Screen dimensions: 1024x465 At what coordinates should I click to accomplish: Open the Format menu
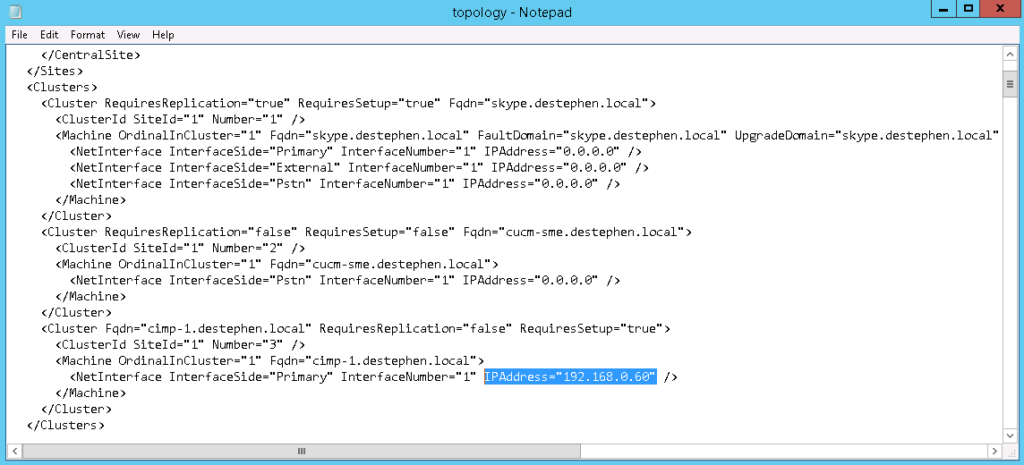click(88, 35)
